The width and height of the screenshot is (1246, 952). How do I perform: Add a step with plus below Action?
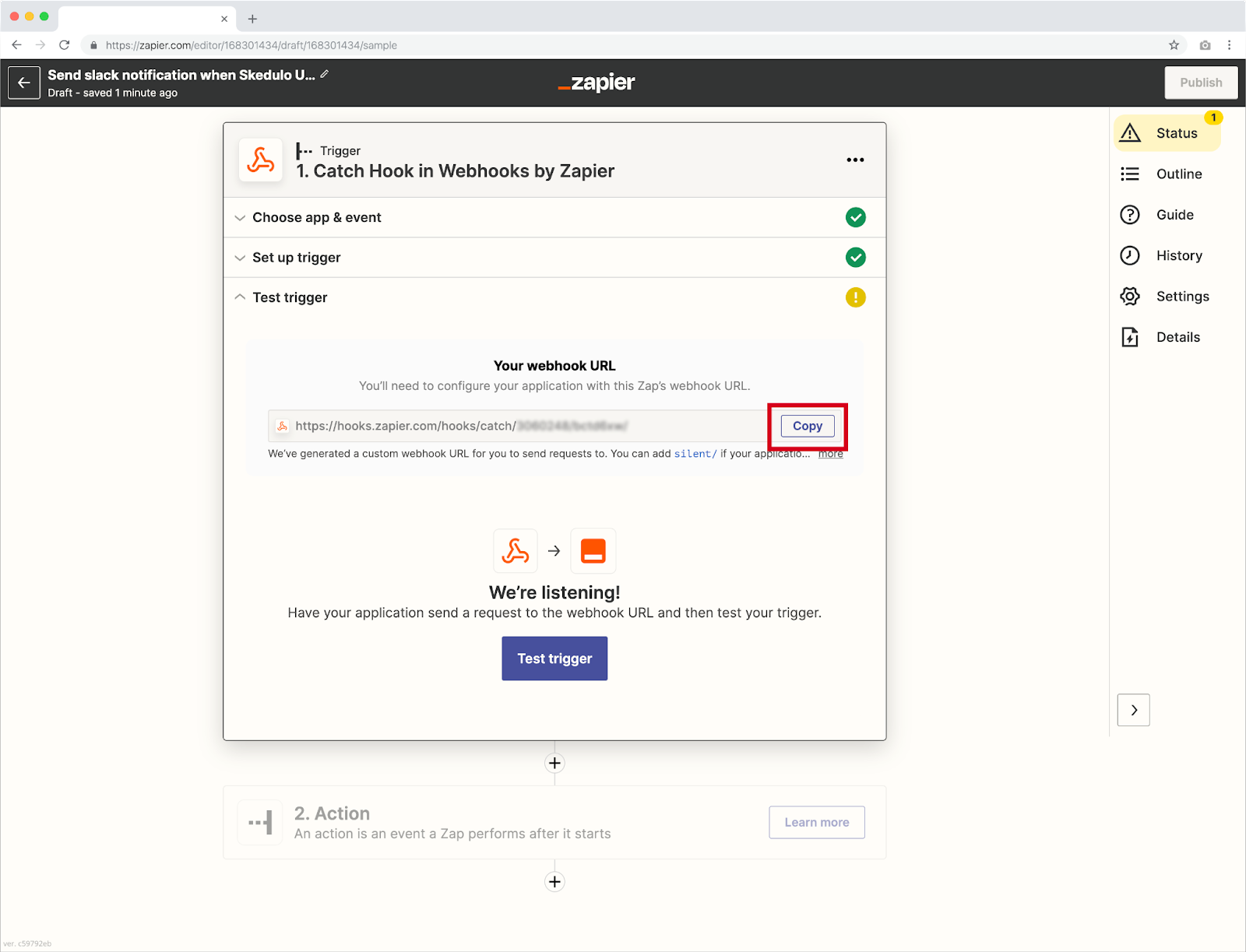(x=554, y=881)
